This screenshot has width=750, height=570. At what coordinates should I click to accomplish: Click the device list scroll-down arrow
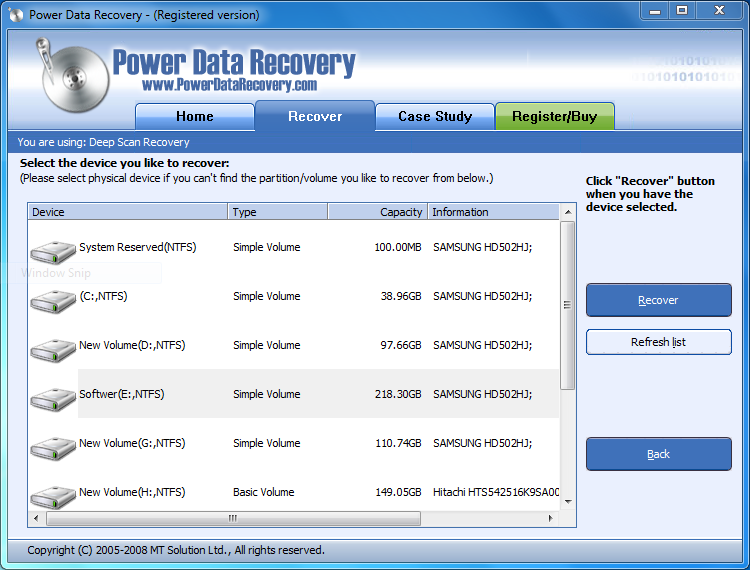coord(568,502)
